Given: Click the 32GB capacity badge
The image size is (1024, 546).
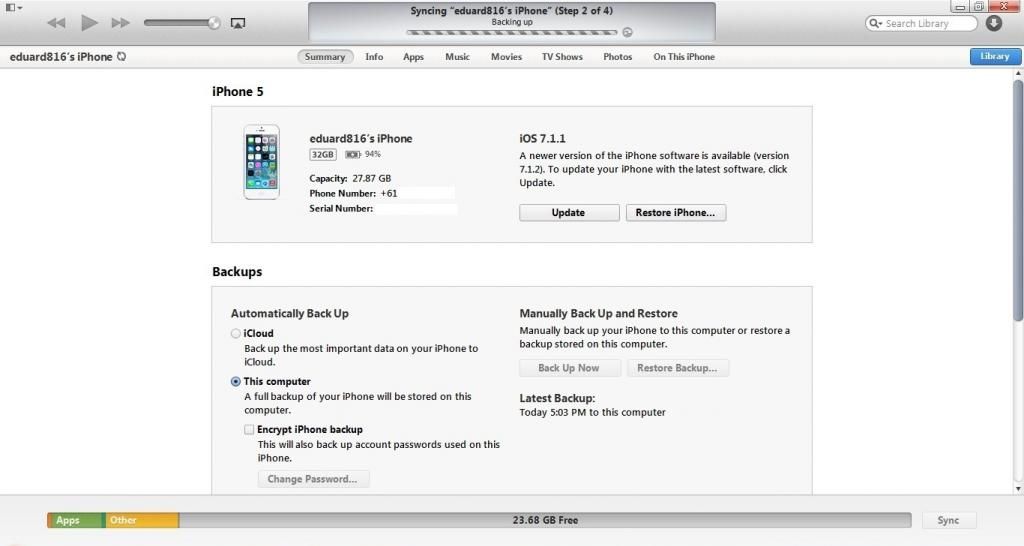Looking at the screenshot, I should coord(323,155).
